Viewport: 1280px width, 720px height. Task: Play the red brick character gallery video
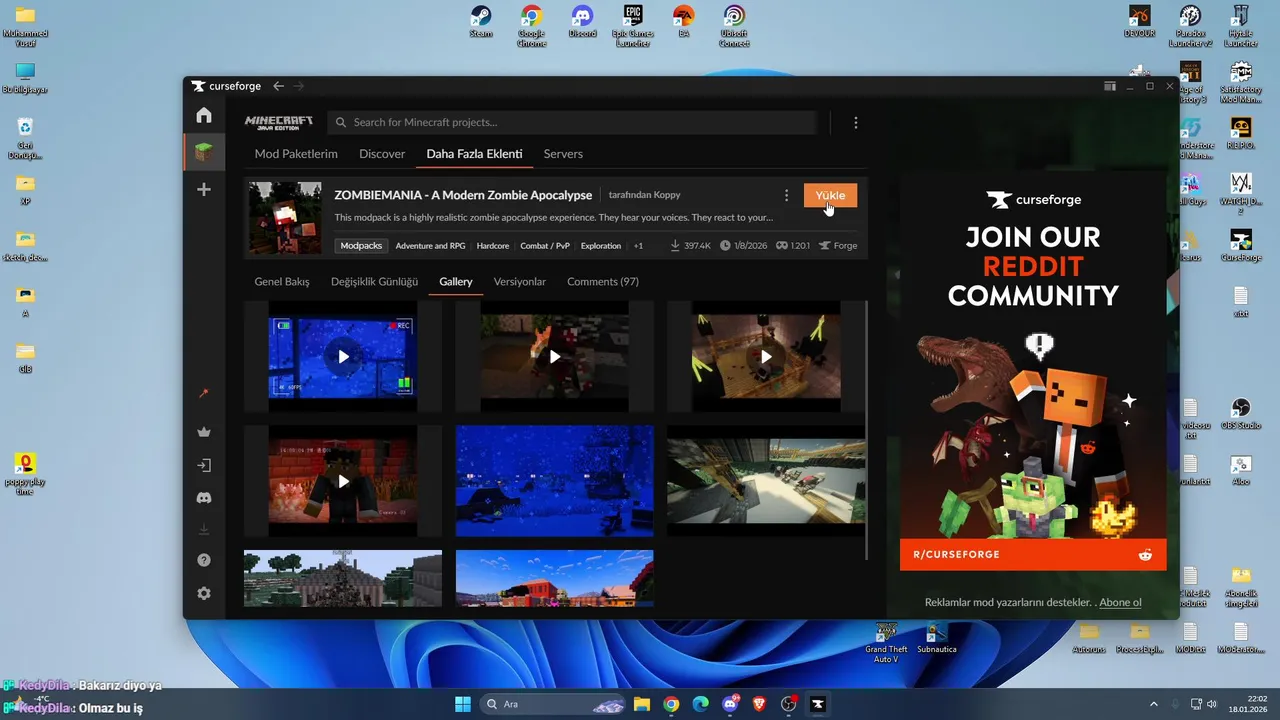pos(343,481)
